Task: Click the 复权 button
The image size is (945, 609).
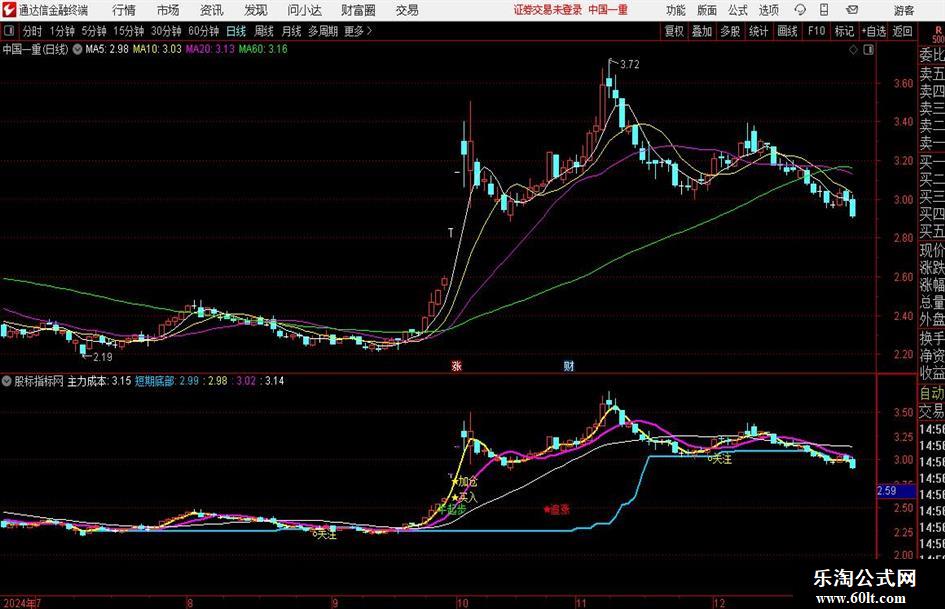Action: click(x=674, y=31)
